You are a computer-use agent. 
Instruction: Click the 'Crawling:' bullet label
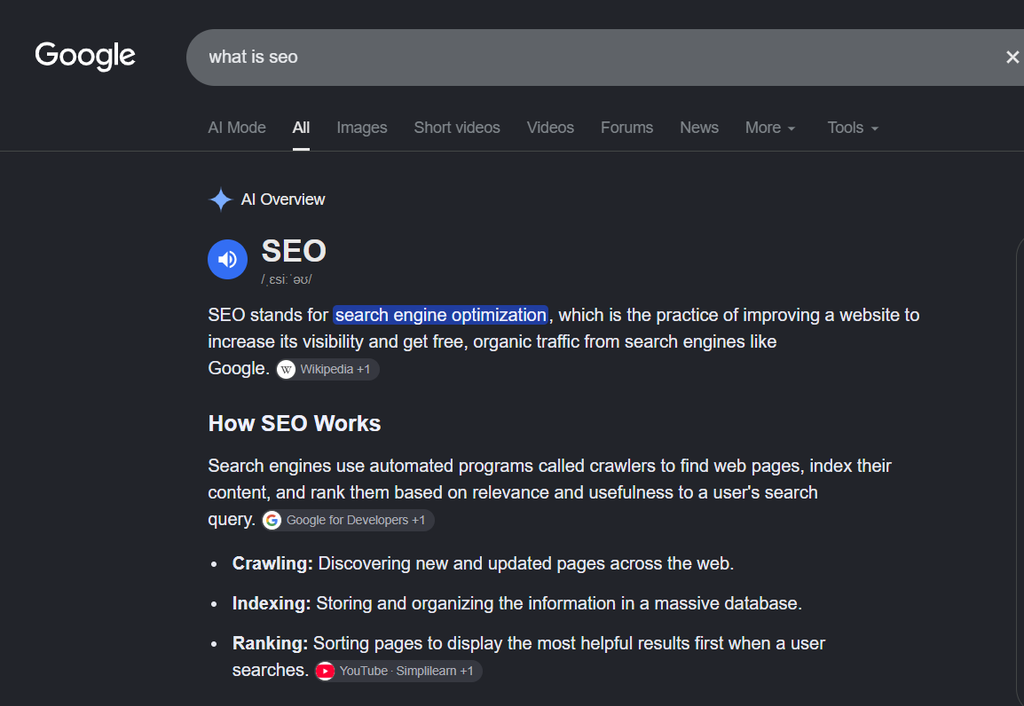pos(272,563)
